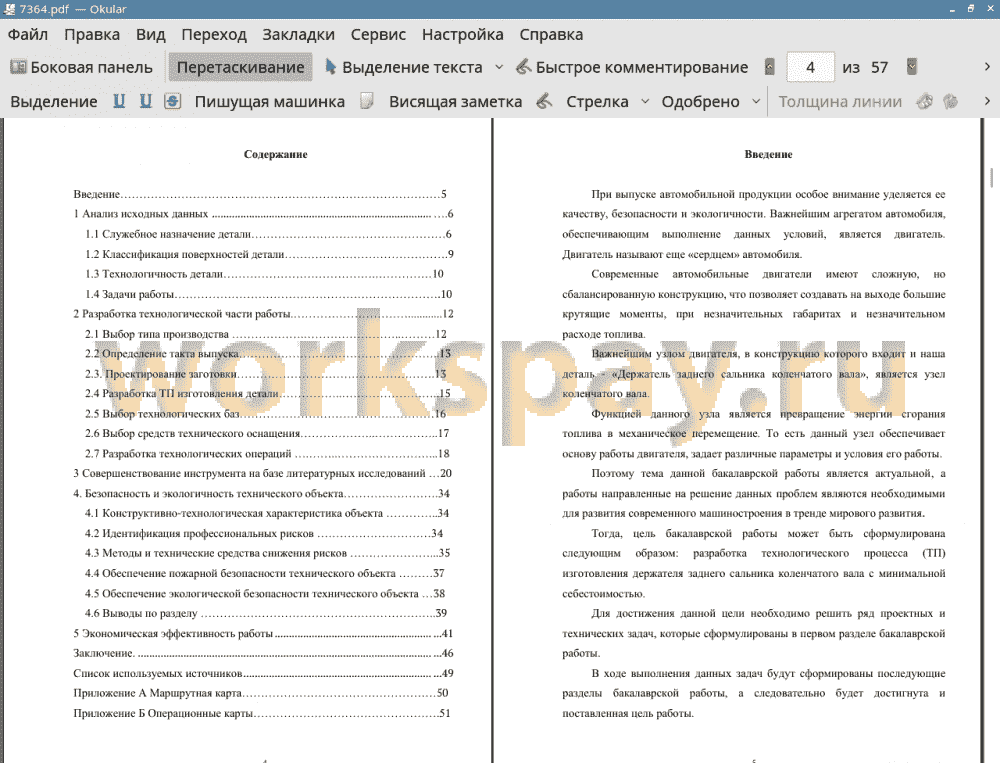Viewport: 1000px width, 763px height.
Task: Click the total page count 57
Action: pyautogui.click(x=879, y=68)
